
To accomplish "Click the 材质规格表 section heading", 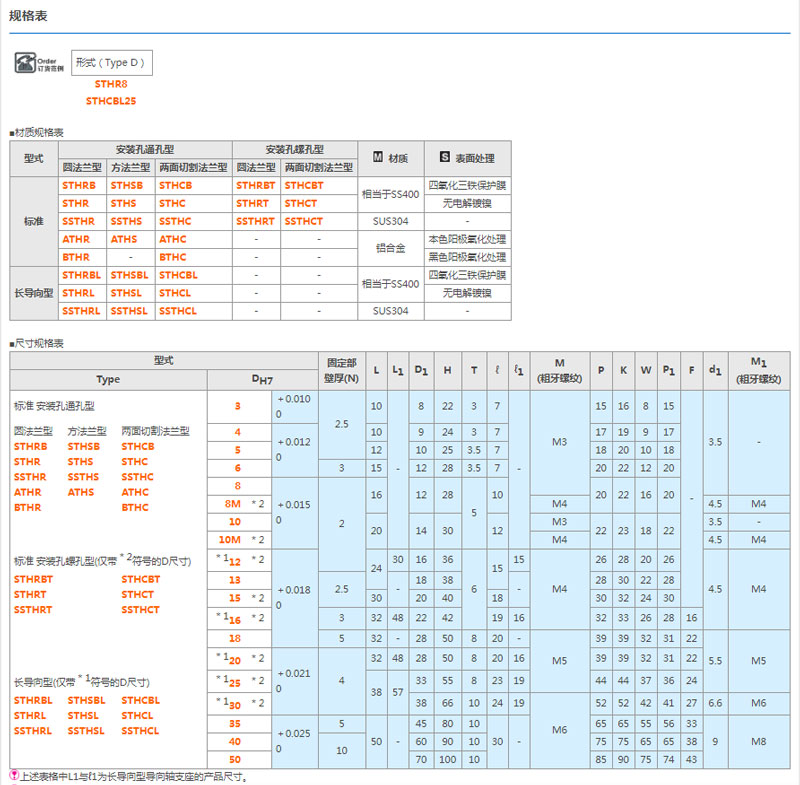I will pos(36,133).
